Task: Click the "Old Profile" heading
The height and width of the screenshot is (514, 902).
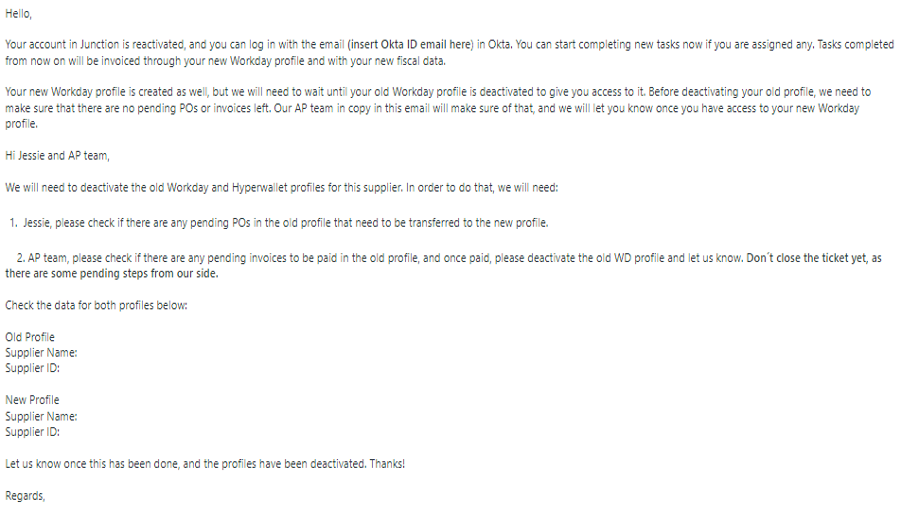Action: pyautogui.click(x=30, y=337)
